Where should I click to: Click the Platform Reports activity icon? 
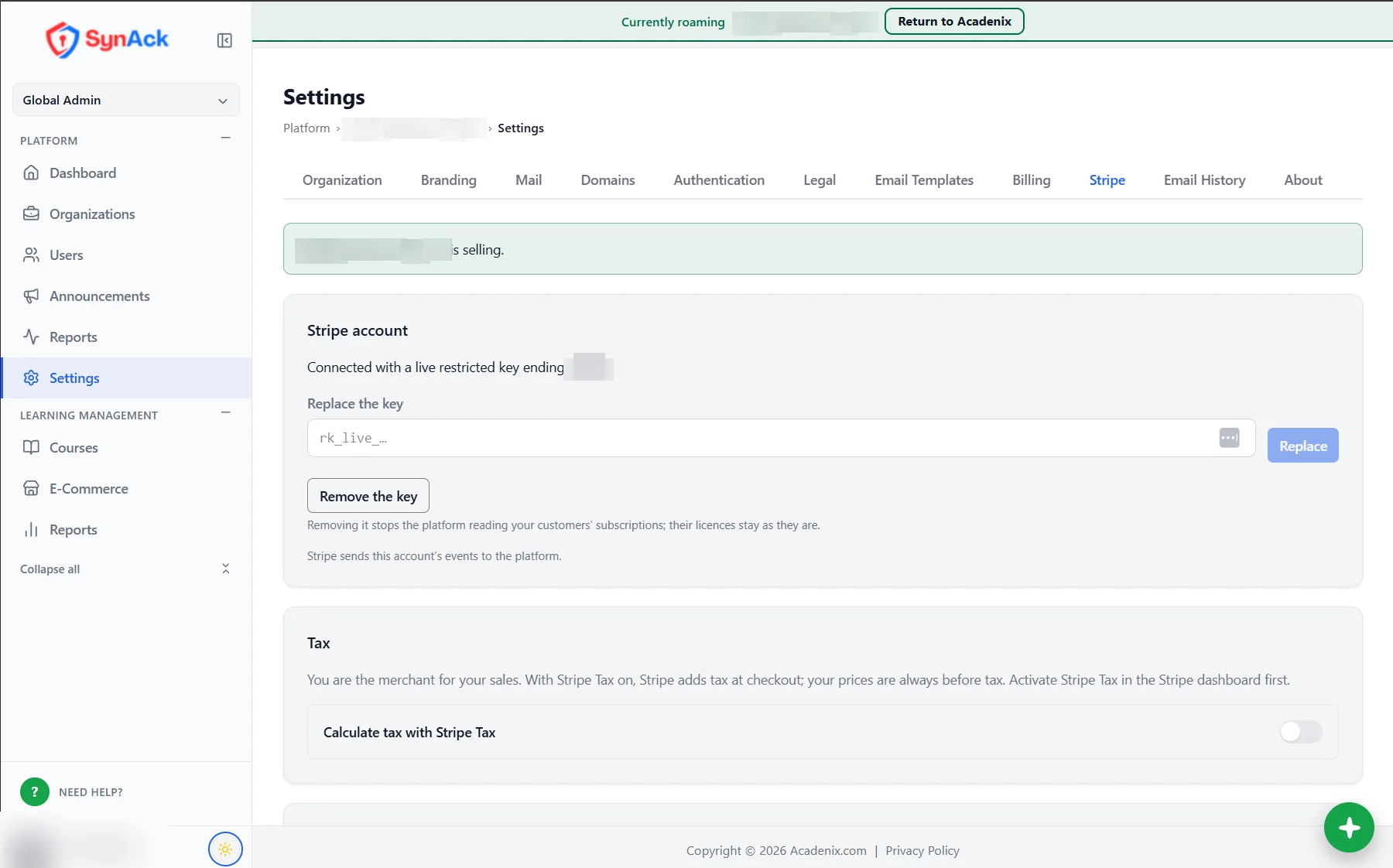31,337
